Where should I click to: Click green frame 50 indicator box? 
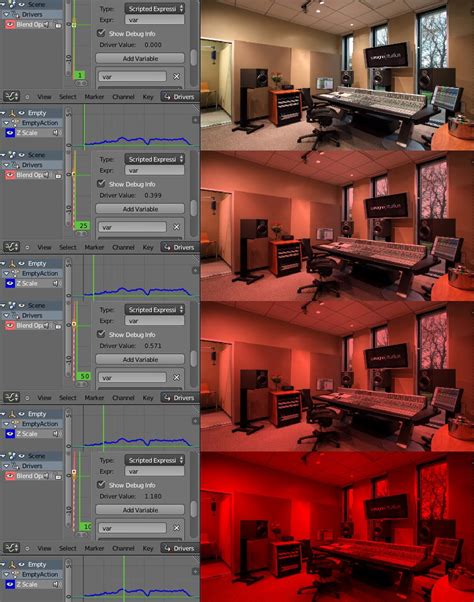(84, 376)
